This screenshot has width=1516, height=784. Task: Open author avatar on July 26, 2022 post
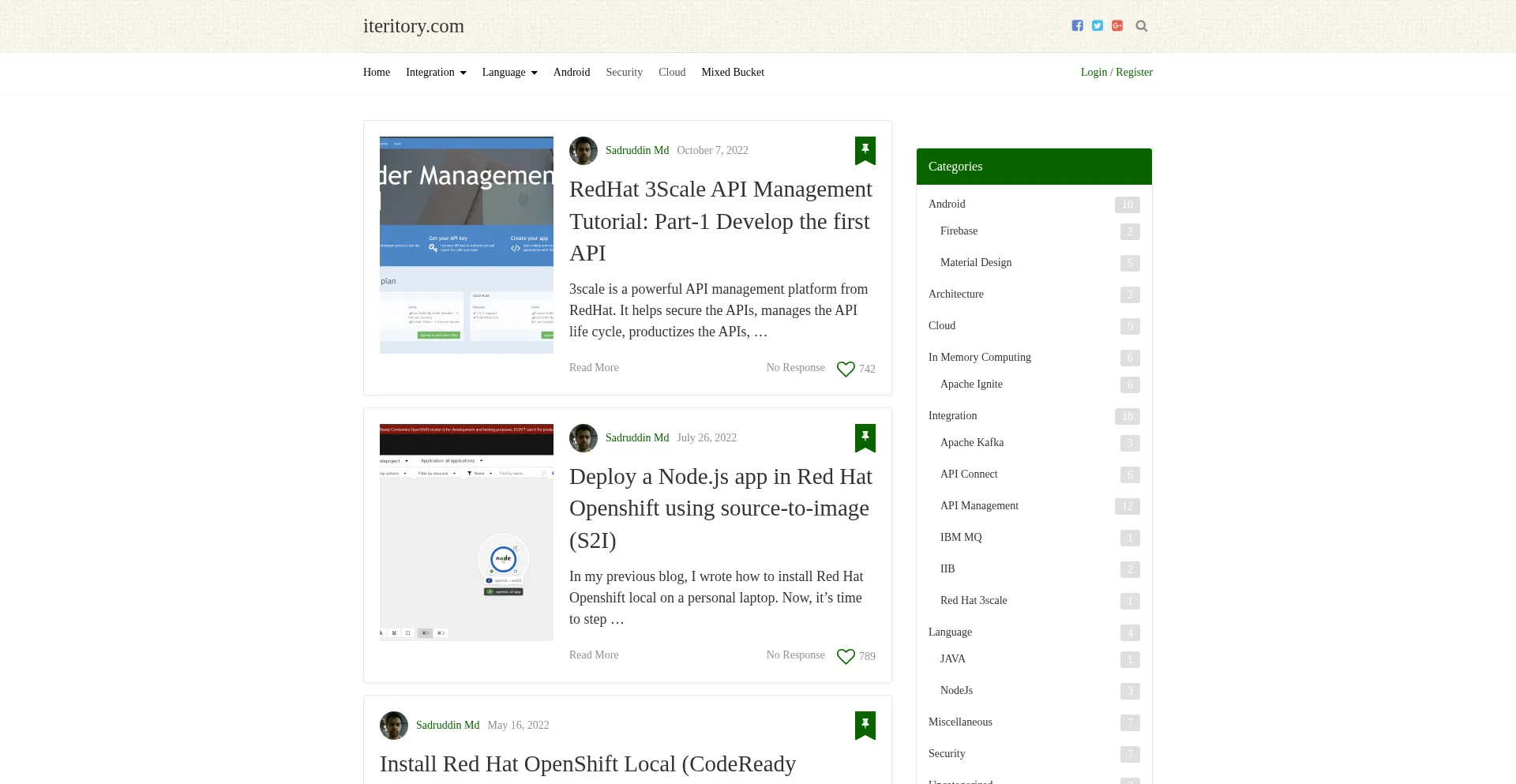(x=584, y=438)
